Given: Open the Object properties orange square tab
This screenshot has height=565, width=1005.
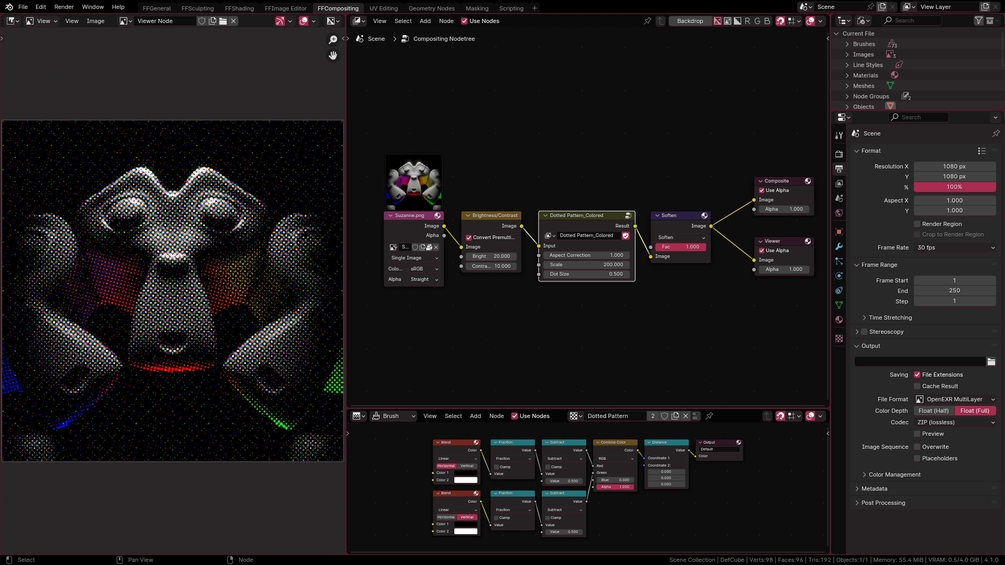Looking at the screenshot, I should click(839, 231).
